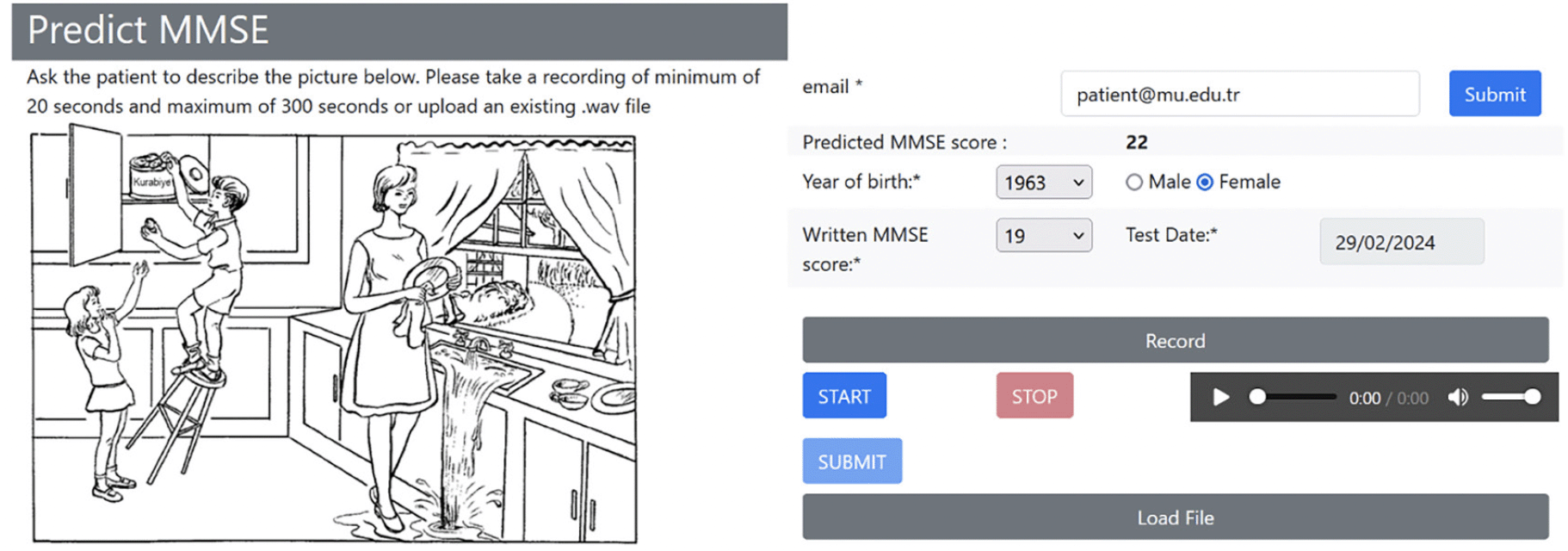Click the blue Submit button beside email
The height and width of the screenshot is (551, 1568).
click(1495, 94)
